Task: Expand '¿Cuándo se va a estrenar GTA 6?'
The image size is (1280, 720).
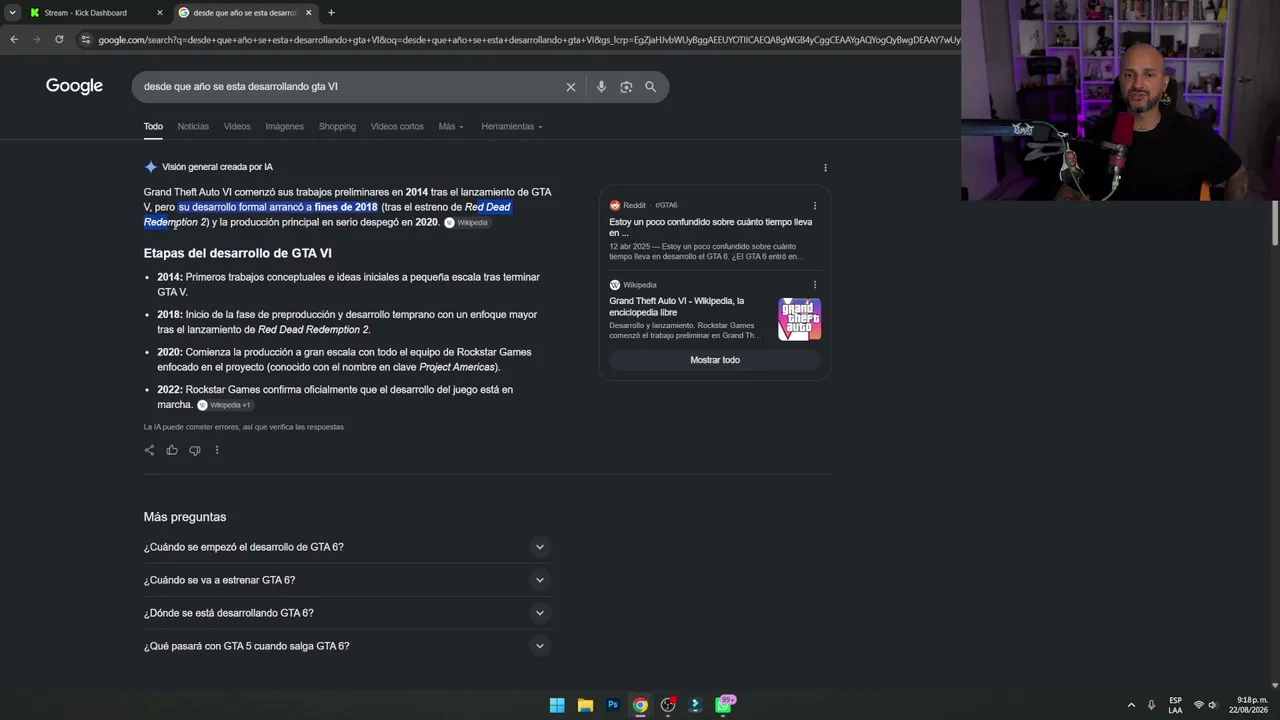Action: tap(346, 580)
